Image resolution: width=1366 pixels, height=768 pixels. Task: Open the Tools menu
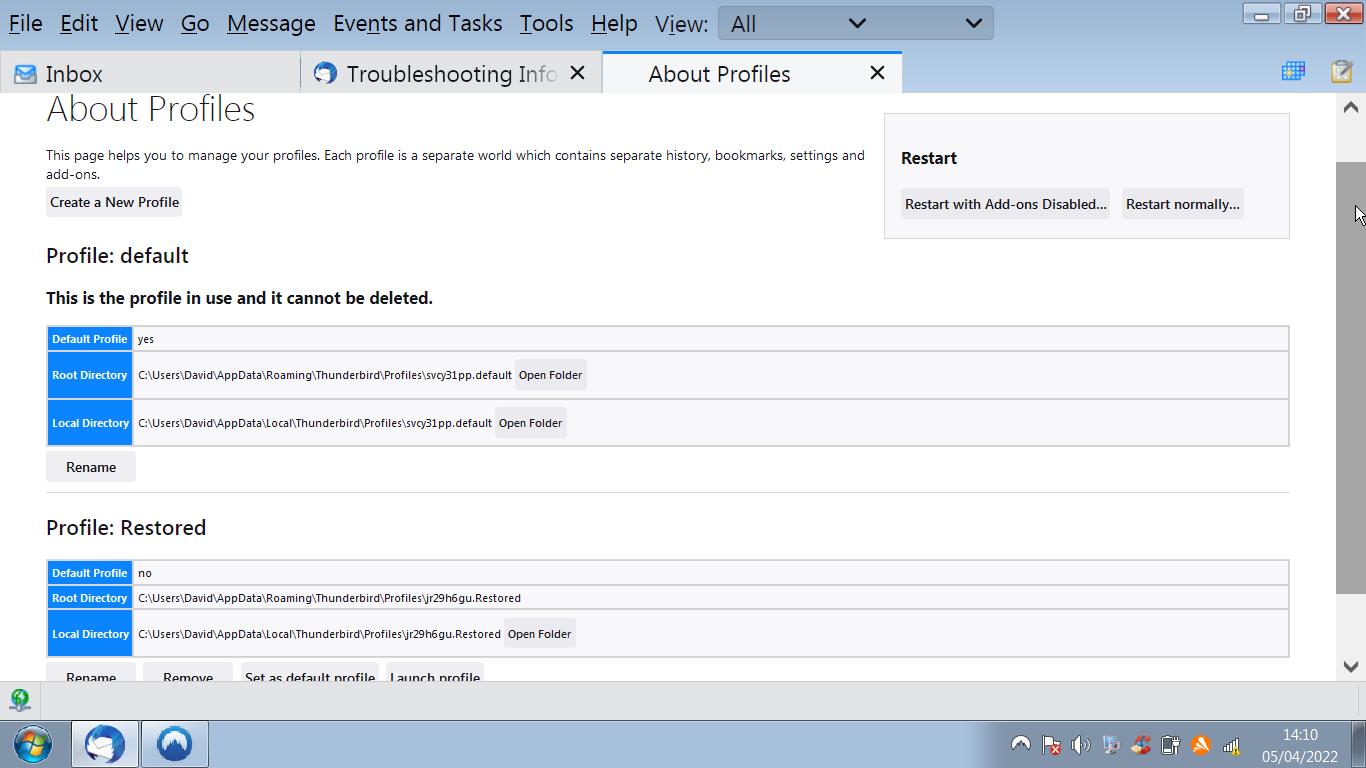pyautogui.click(x=546, y=23)
